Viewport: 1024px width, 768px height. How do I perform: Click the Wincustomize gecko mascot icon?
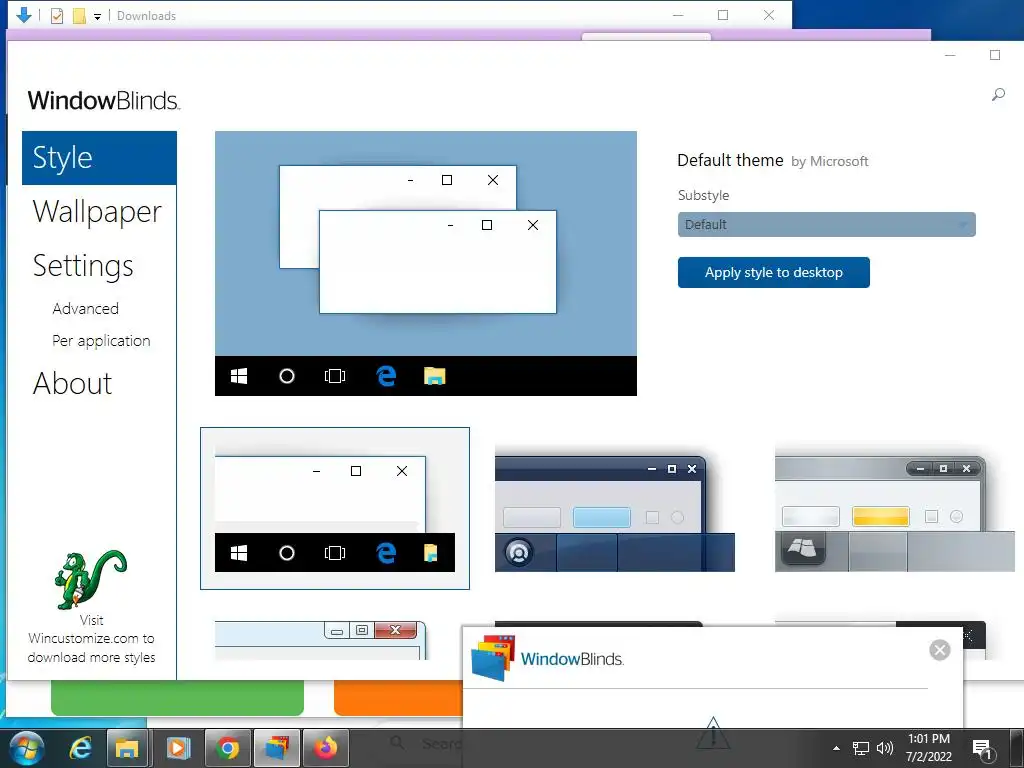[90, 579]
